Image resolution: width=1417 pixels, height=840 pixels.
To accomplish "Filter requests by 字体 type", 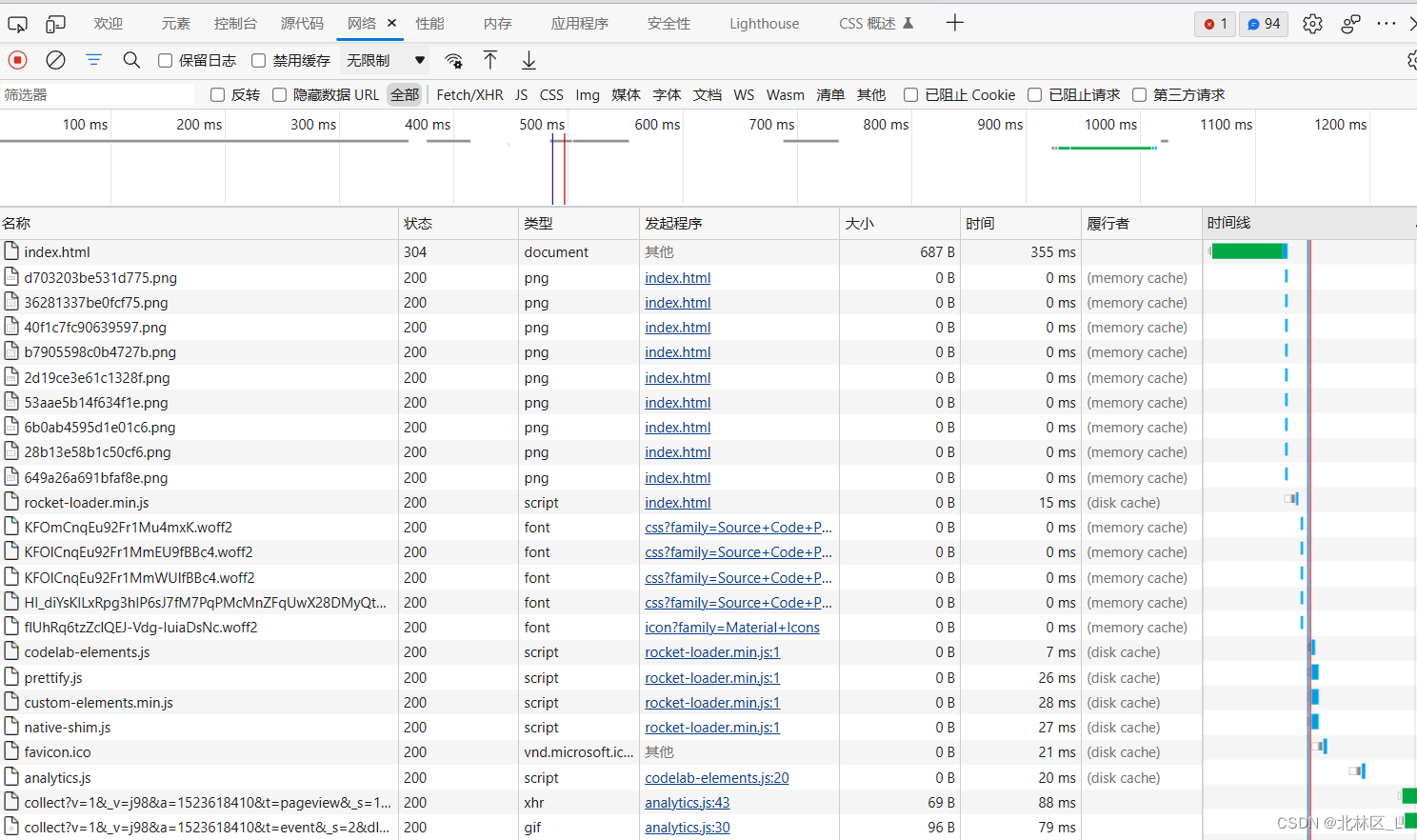I will click(x=667, y=94).
